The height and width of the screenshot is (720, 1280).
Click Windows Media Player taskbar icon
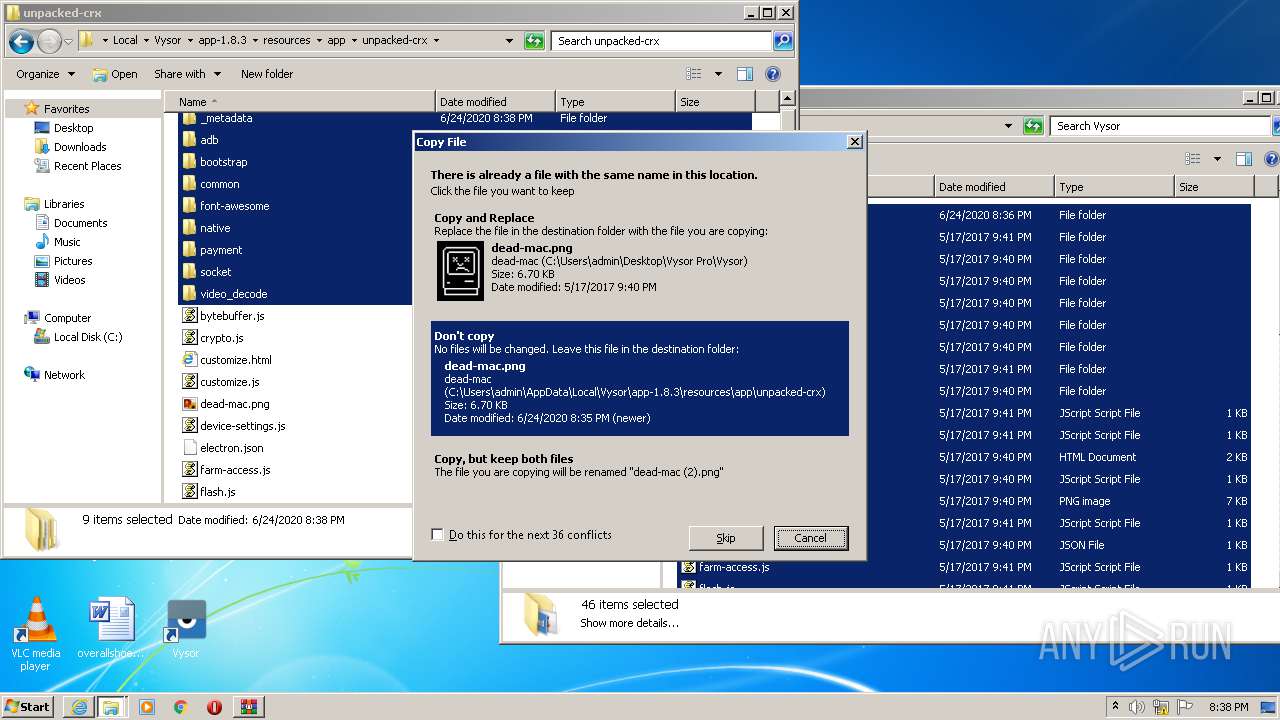[146, 707]
